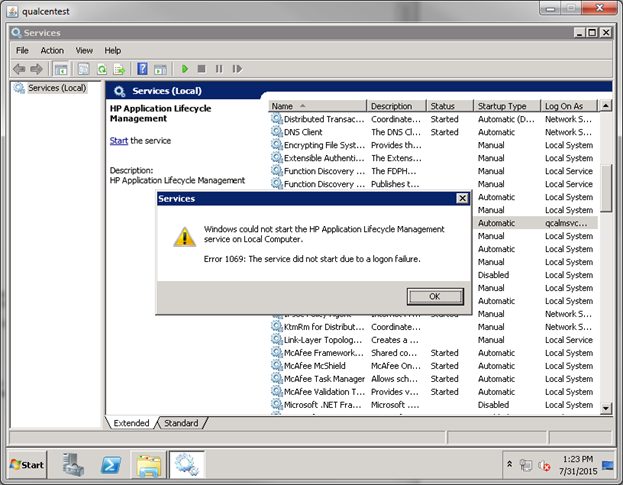Open the Help toolbar icon
This screenshot has height=485, width=623.
pyautogui.click(x=142, y=69)
